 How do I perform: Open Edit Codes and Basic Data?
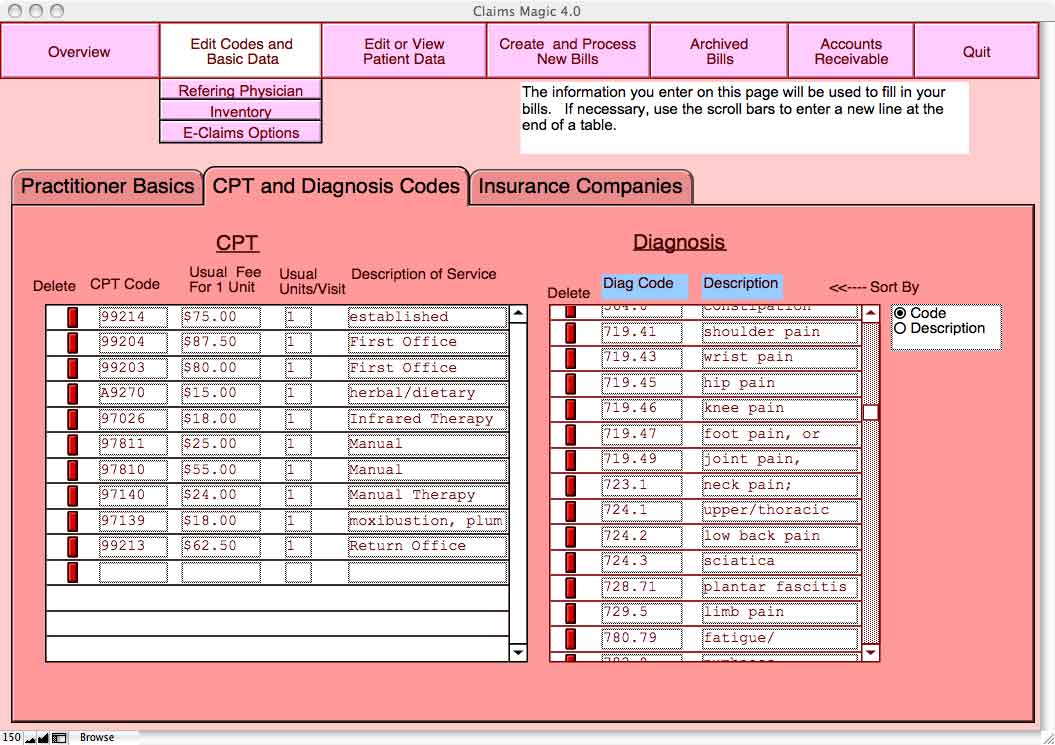click(241, 52)
